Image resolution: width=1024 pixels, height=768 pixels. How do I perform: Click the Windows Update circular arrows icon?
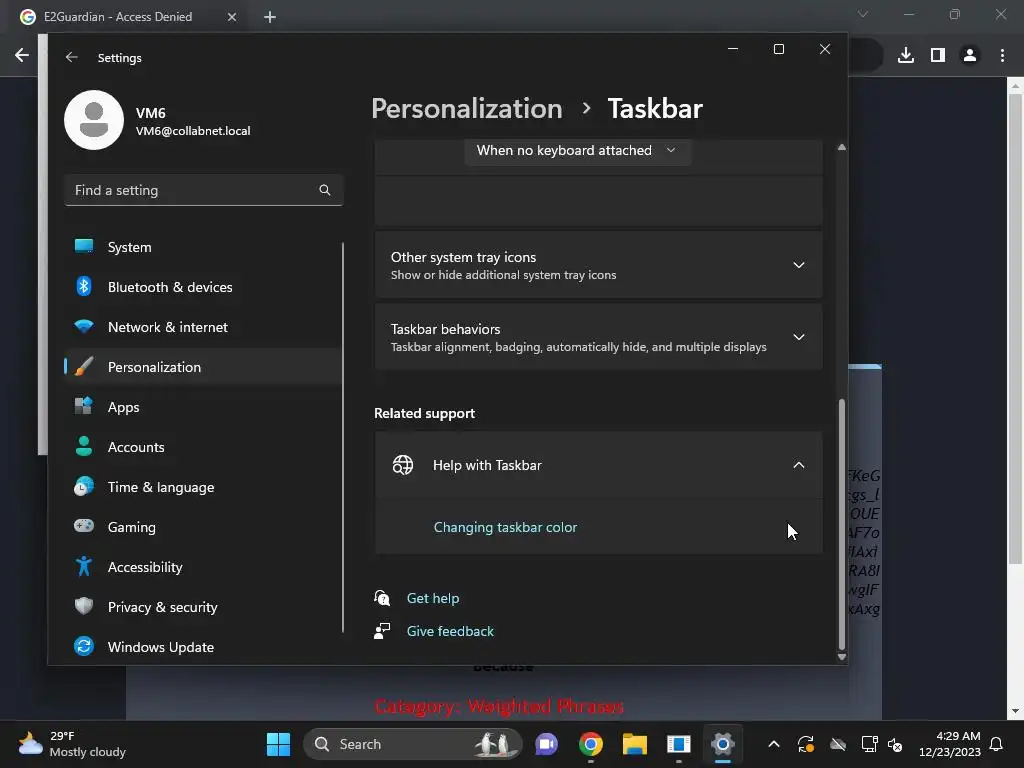[84, 646]
